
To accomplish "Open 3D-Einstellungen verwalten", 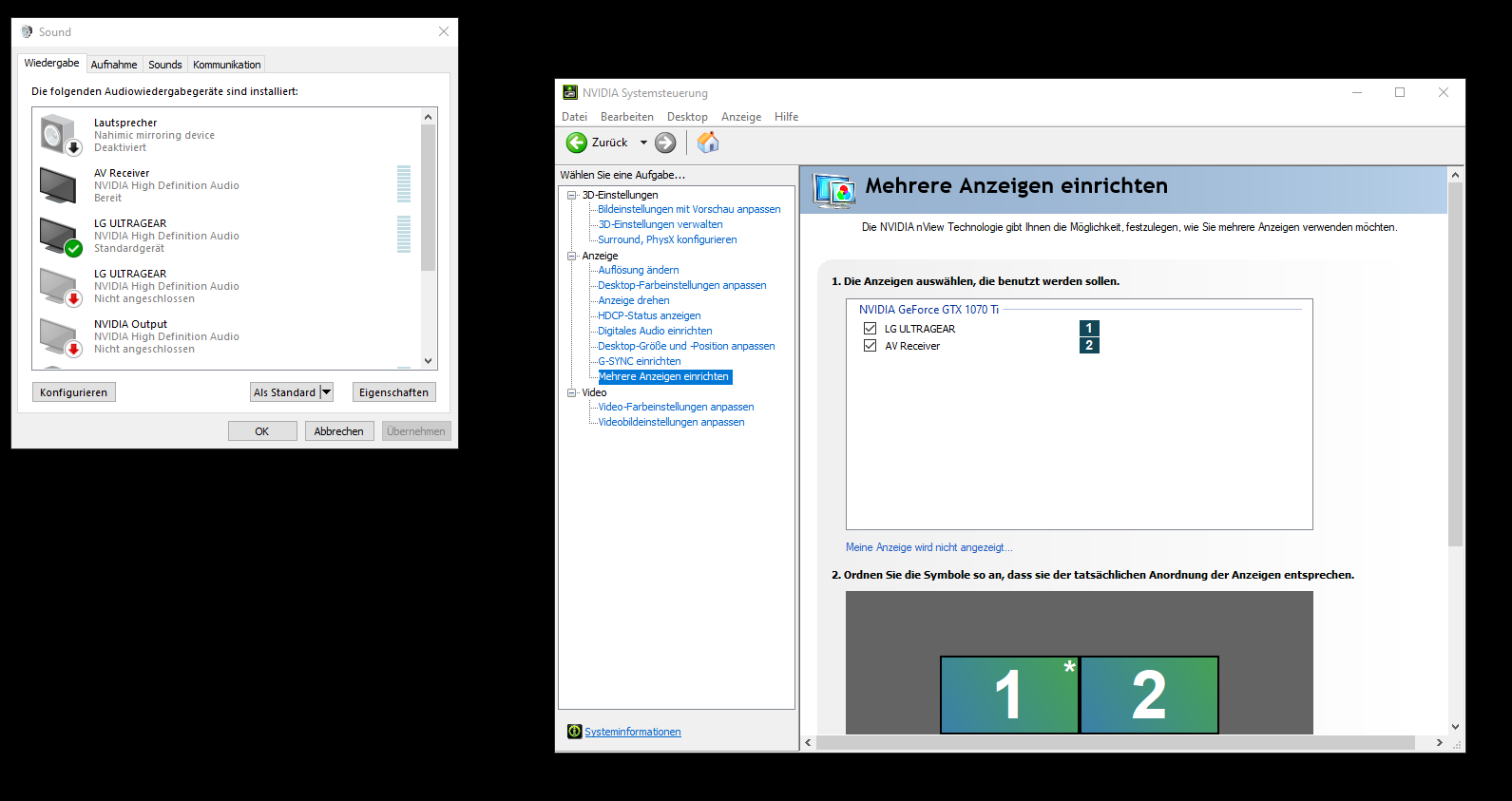I will coord(660,224).
